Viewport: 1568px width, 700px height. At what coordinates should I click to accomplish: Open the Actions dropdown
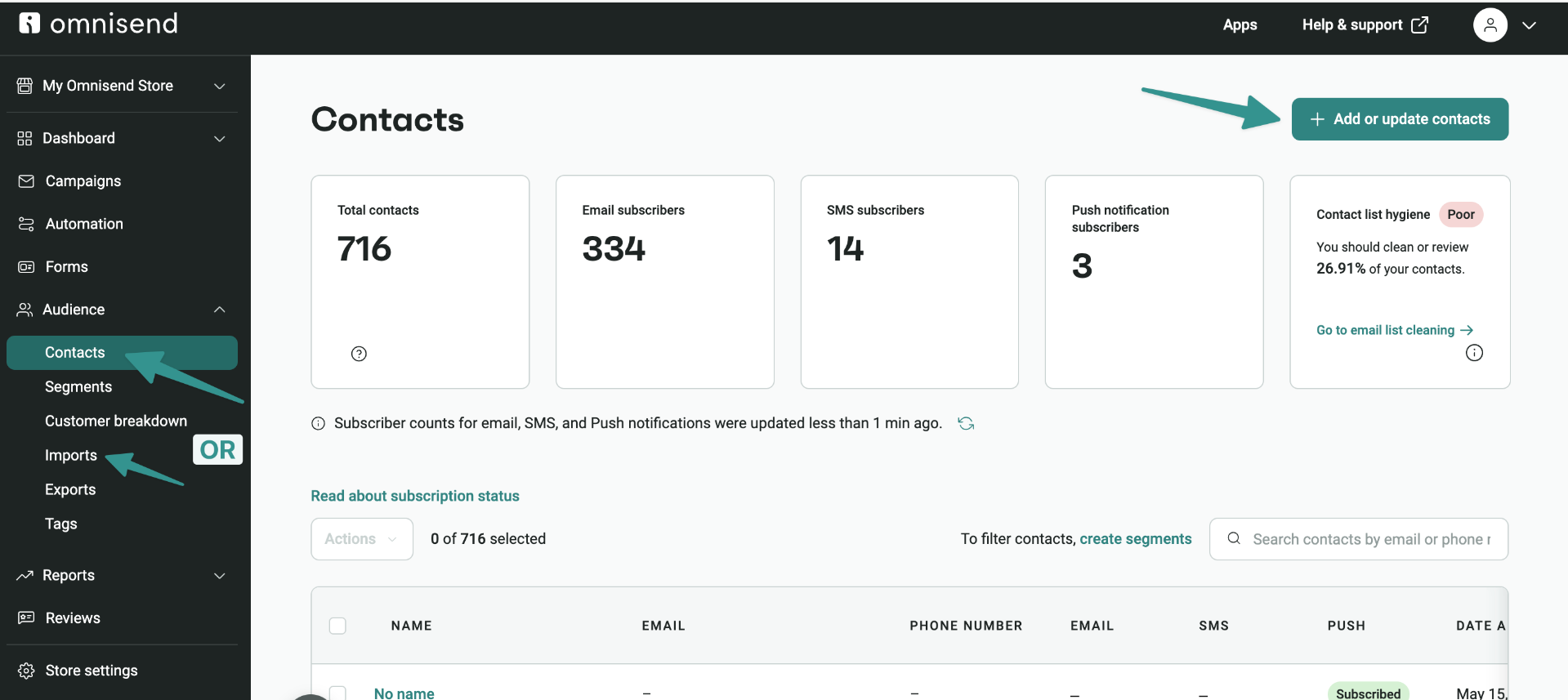tap(362, 539)
